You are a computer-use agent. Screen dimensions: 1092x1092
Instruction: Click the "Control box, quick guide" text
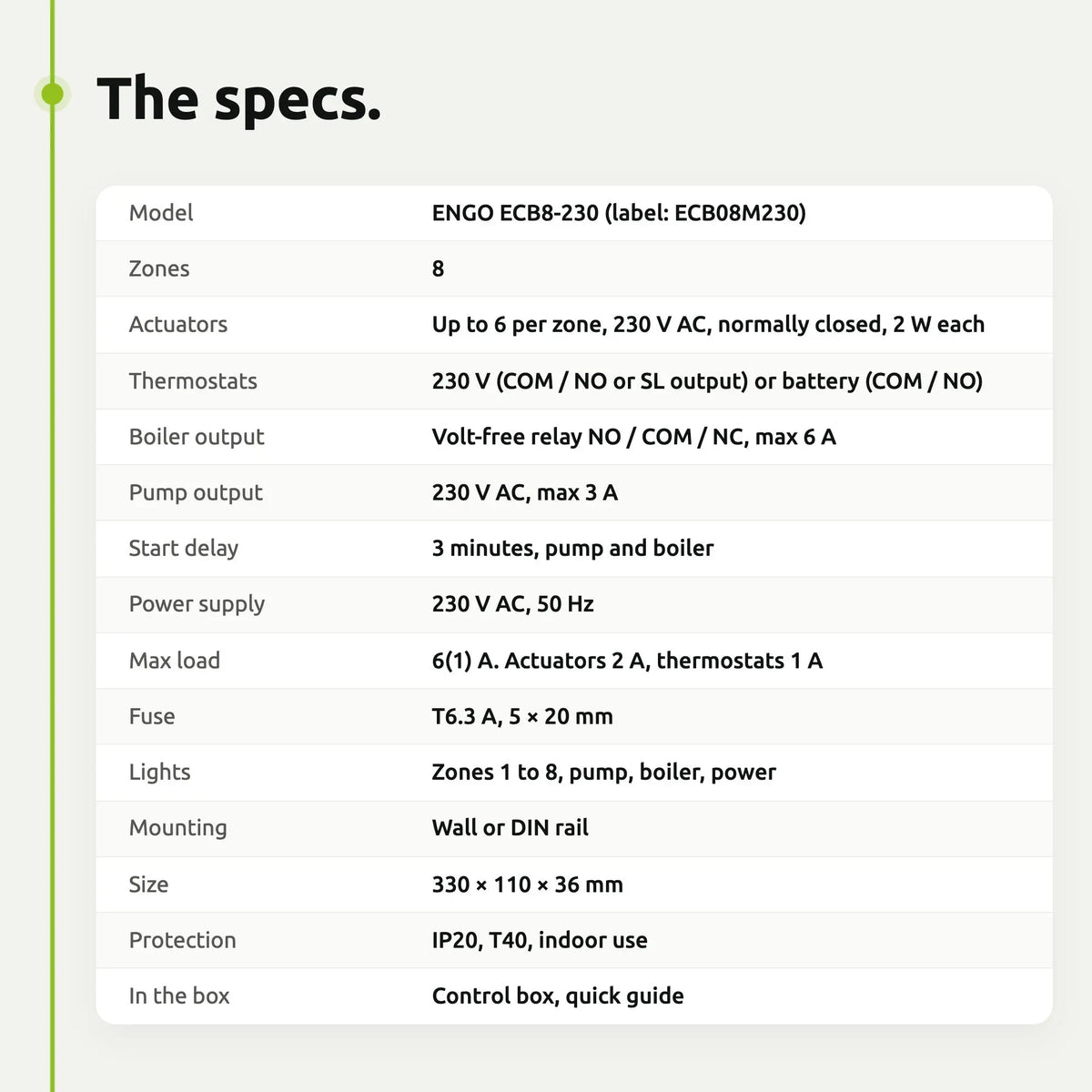pos(558,996)
